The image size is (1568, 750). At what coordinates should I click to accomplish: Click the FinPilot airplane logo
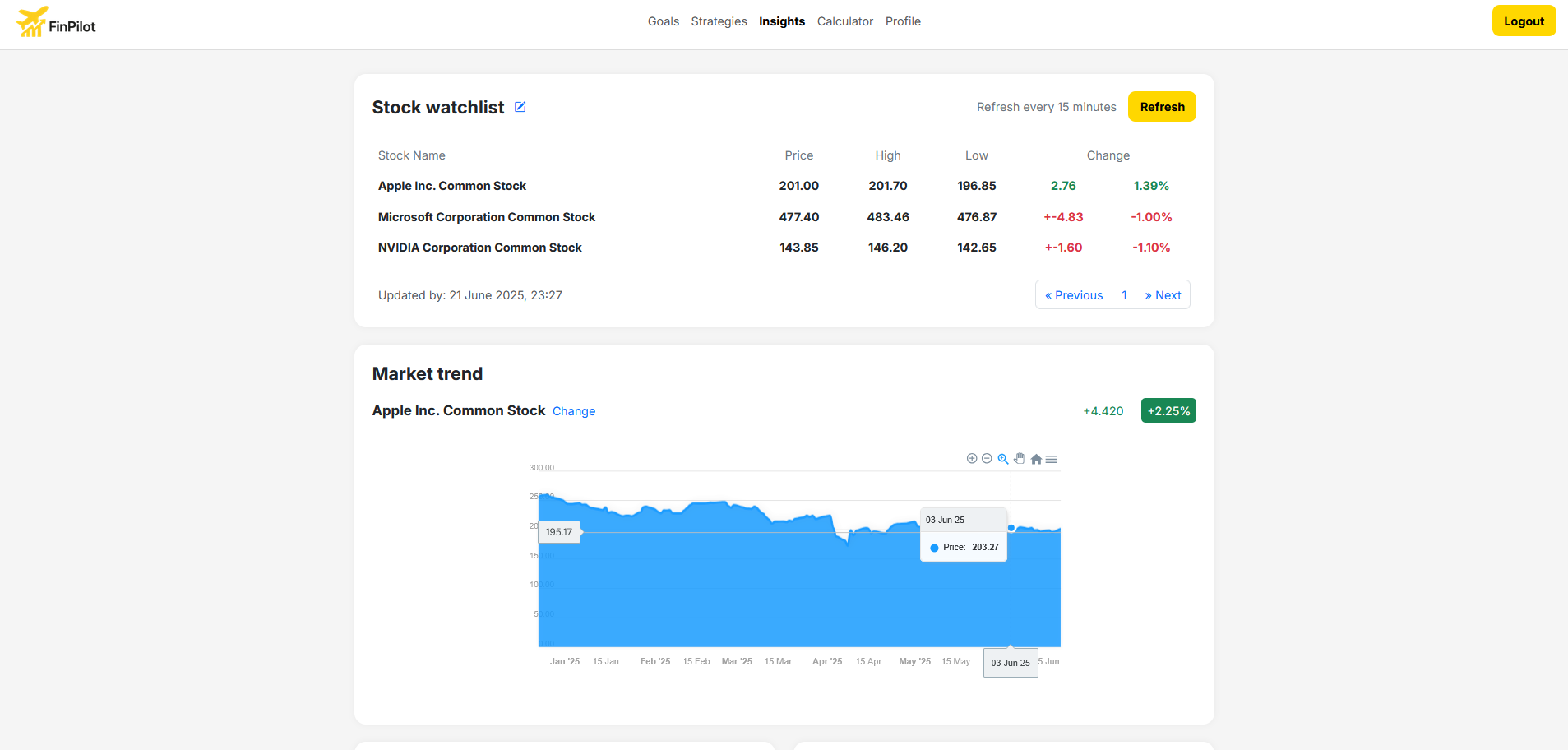click(31, 22)
